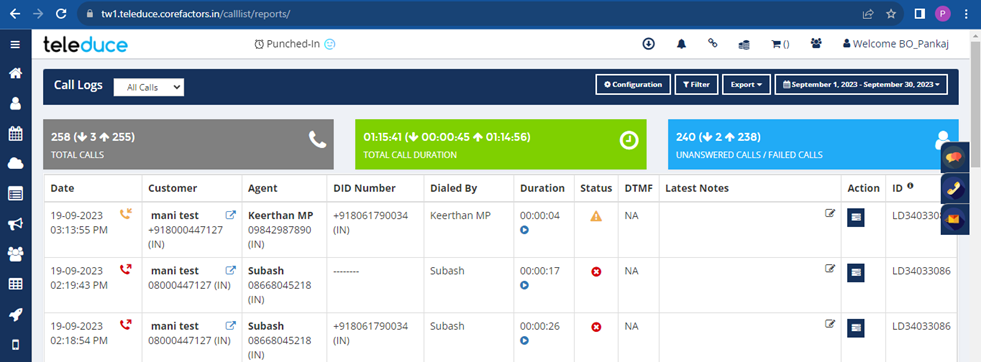981x362 pixels.
Task: Open notifications bell icon
Action: click(681, 44)
